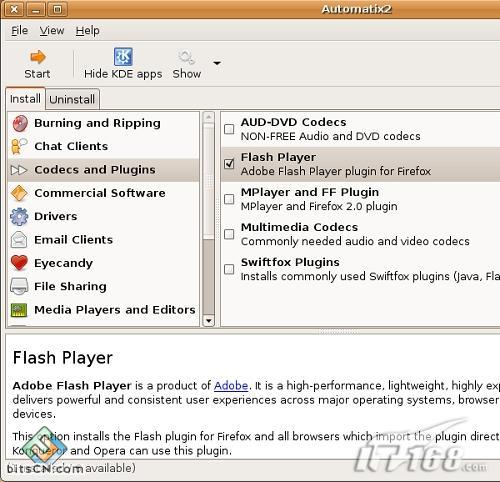Check the Multimedia Codecs checkbox
Viewport: 500px width, 482px height.
point(229,234)
